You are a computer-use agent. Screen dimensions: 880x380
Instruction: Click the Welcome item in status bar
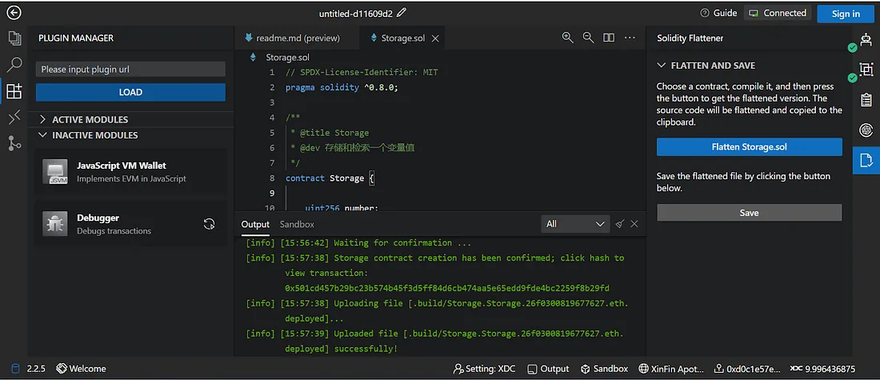(81, 369)
